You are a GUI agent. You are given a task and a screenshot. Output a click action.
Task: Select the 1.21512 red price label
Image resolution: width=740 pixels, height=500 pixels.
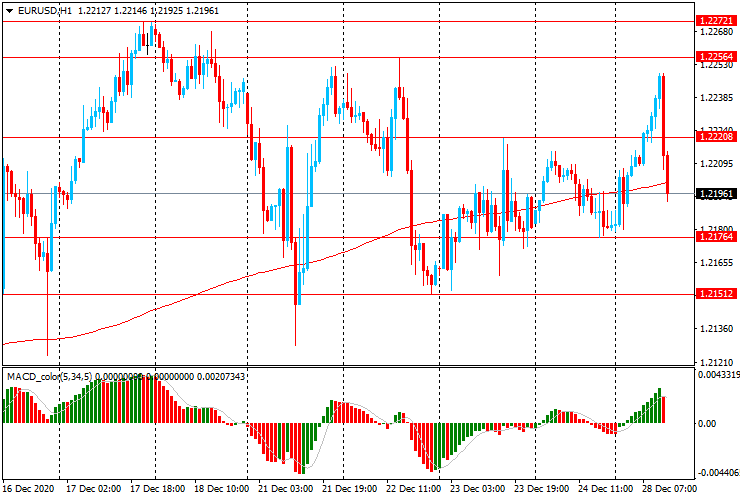coord(716,294)
